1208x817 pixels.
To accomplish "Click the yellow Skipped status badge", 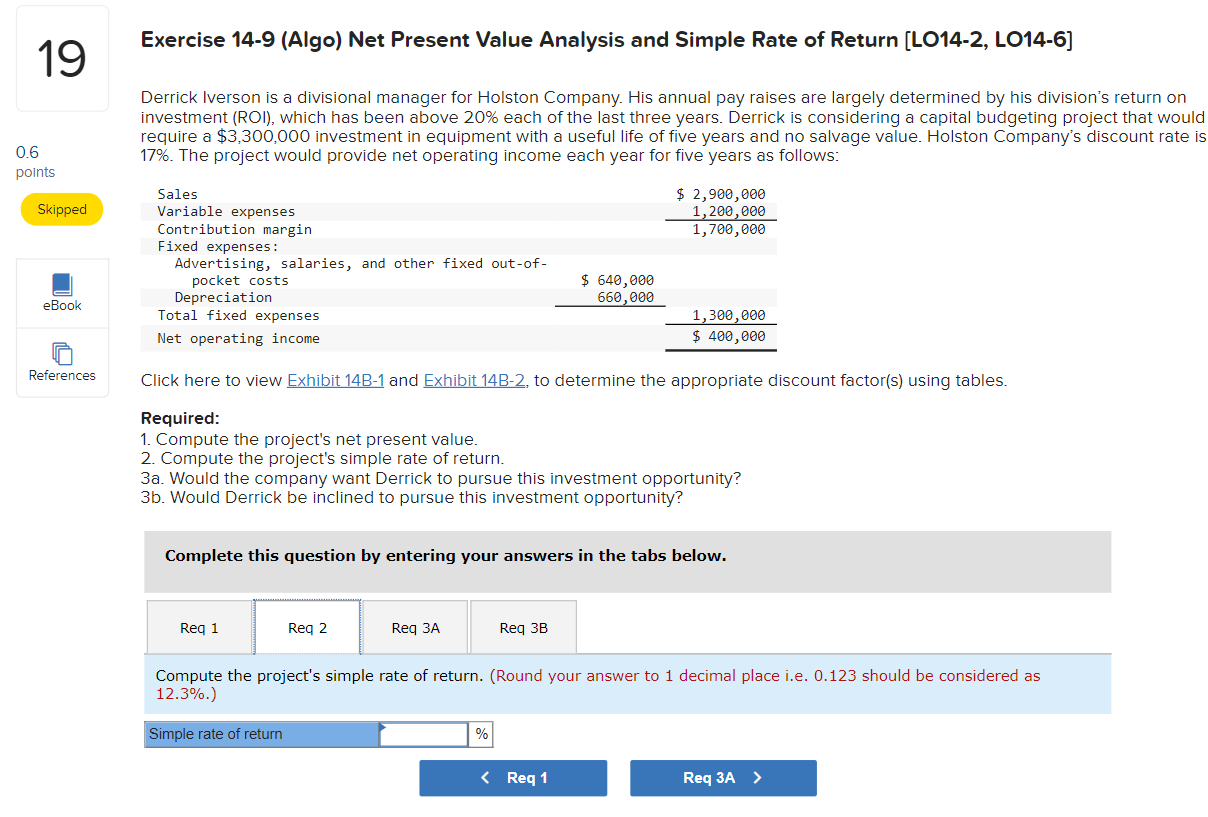I will [x=62, y=209].
